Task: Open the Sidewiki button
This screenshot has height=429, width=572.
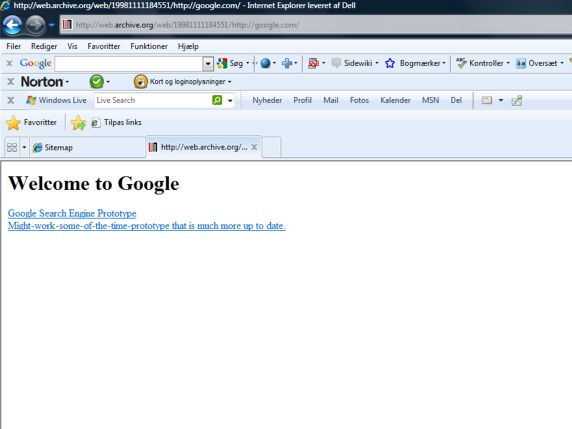Action: coord(352,63)
